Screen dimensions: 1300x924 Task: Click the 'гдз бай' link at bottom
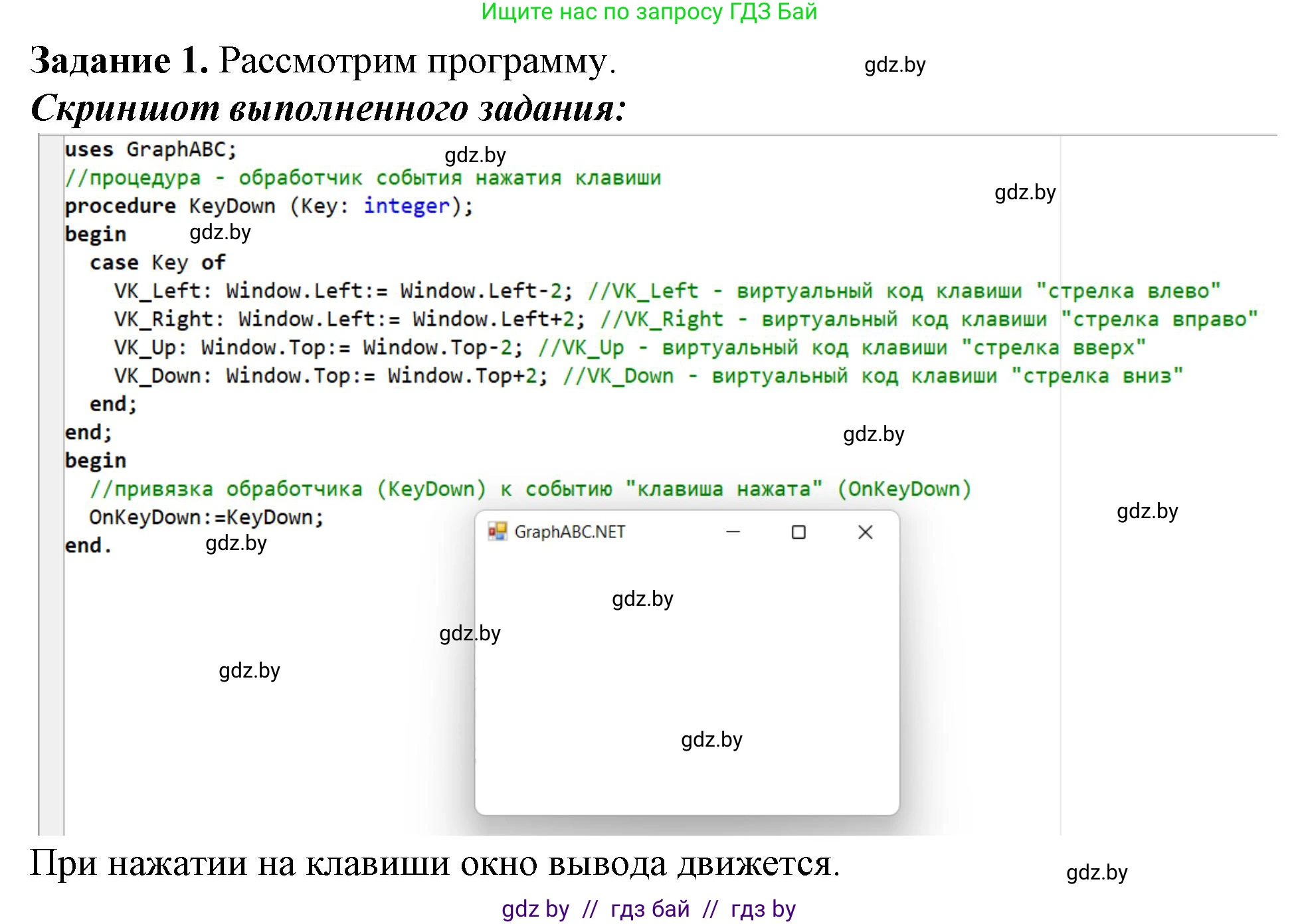(650, 909)
